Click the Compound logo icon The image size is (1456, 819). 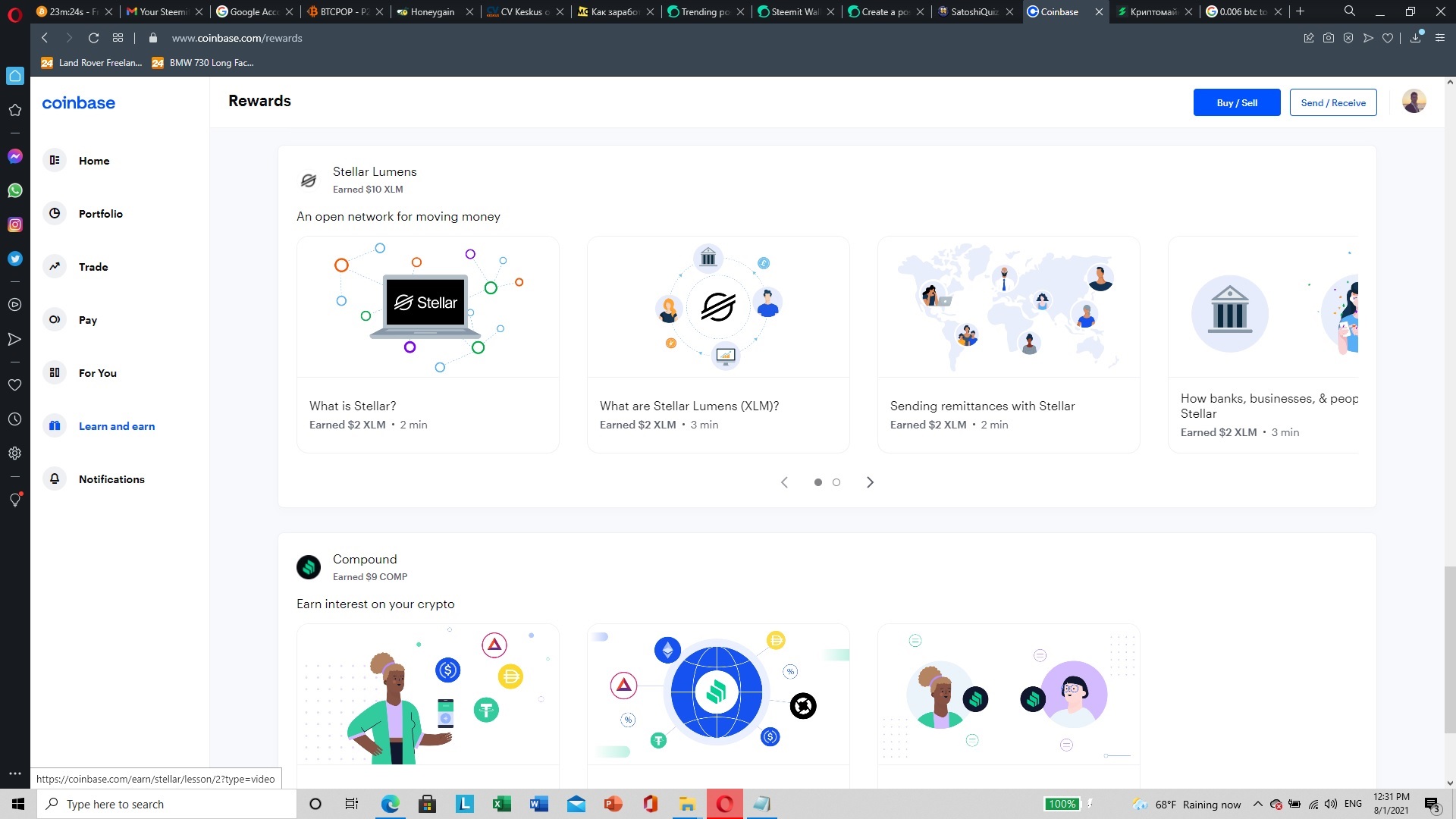(x=309, y=567)
